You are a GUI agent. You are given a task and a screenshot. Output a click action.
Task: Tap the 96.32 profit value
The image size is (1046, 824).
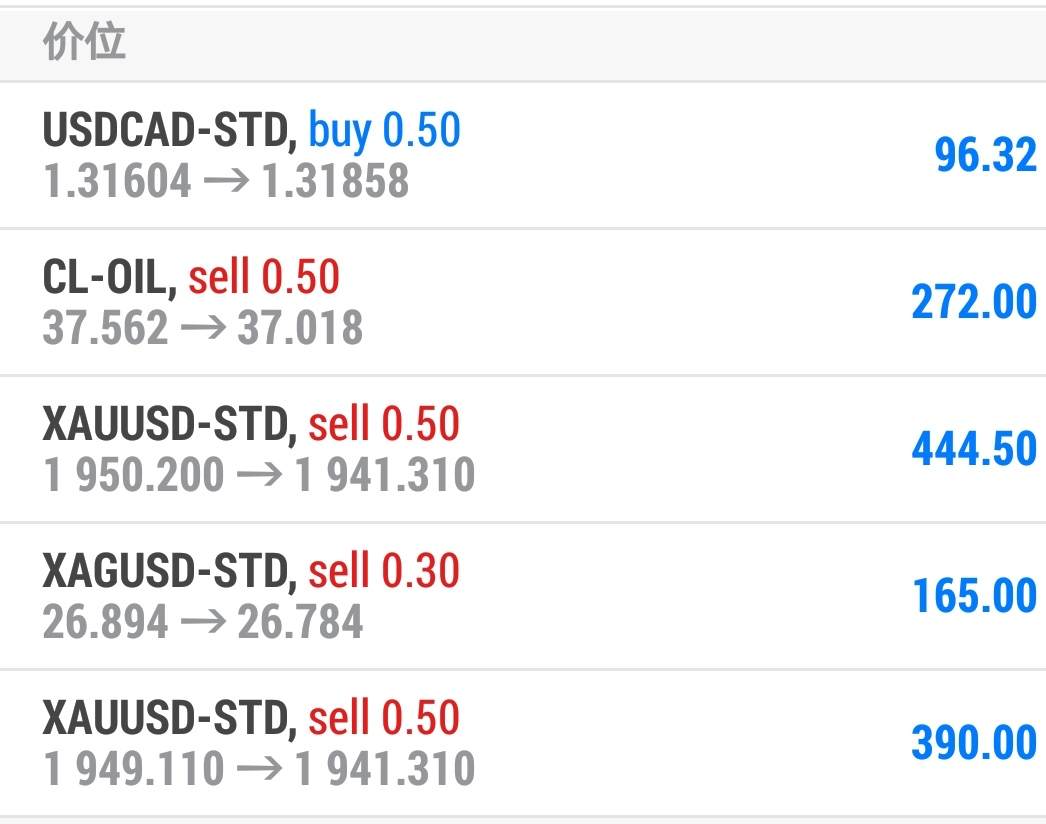click(x=986, y=155)
